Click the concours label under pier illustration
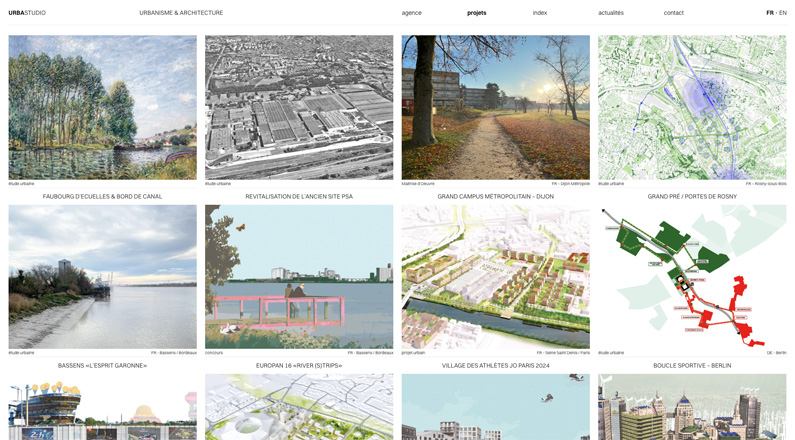 [x=213, y=353]
